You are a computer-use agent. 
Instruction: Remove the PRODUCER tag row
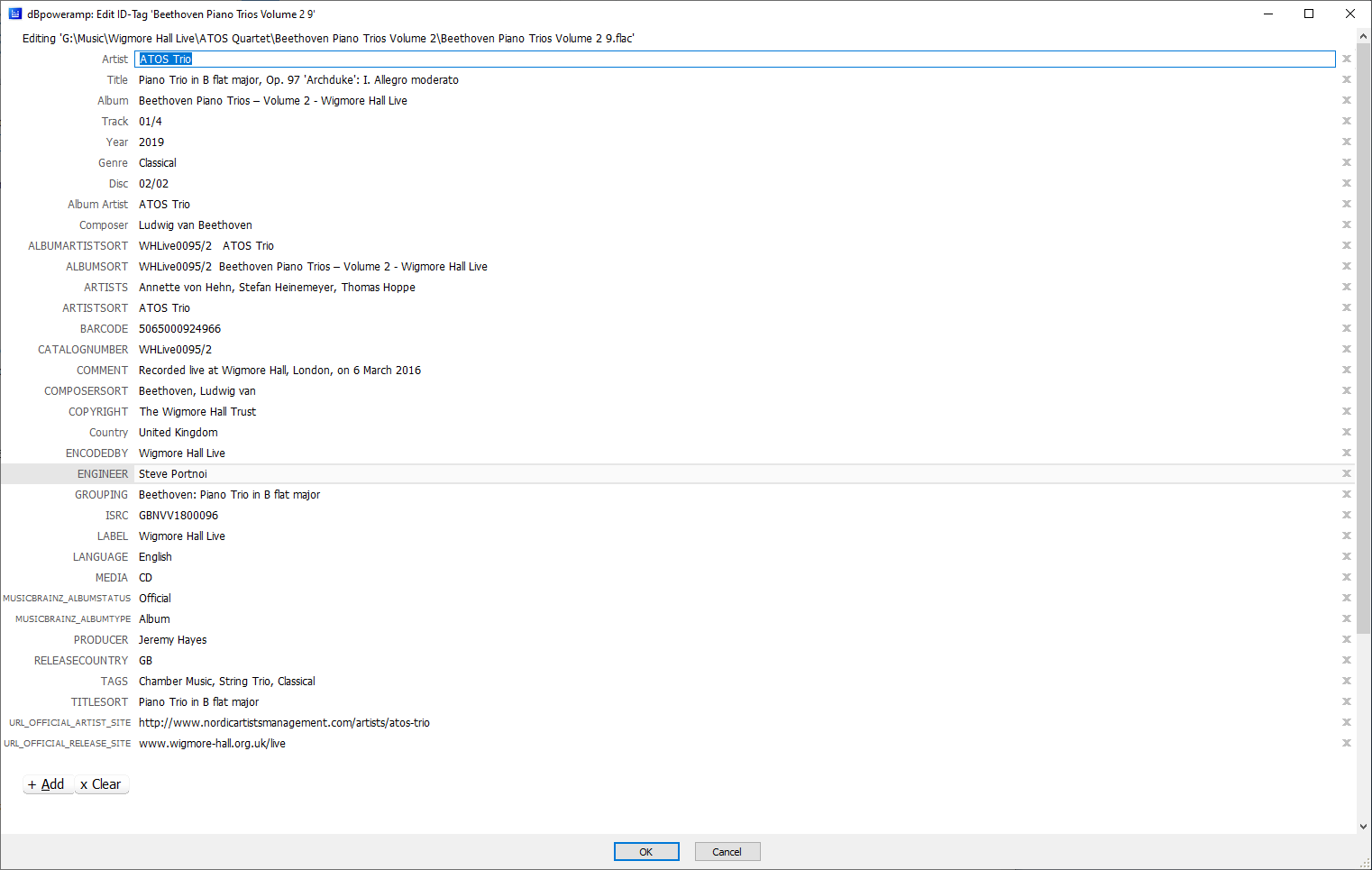1346,639
